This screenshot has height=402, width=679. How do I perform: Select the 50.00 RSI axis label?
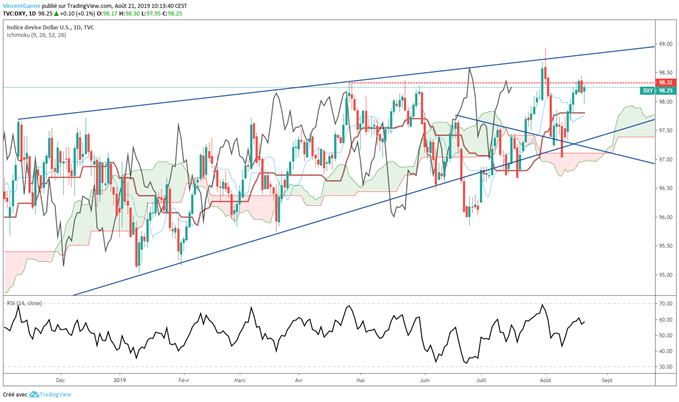(666, 335)
